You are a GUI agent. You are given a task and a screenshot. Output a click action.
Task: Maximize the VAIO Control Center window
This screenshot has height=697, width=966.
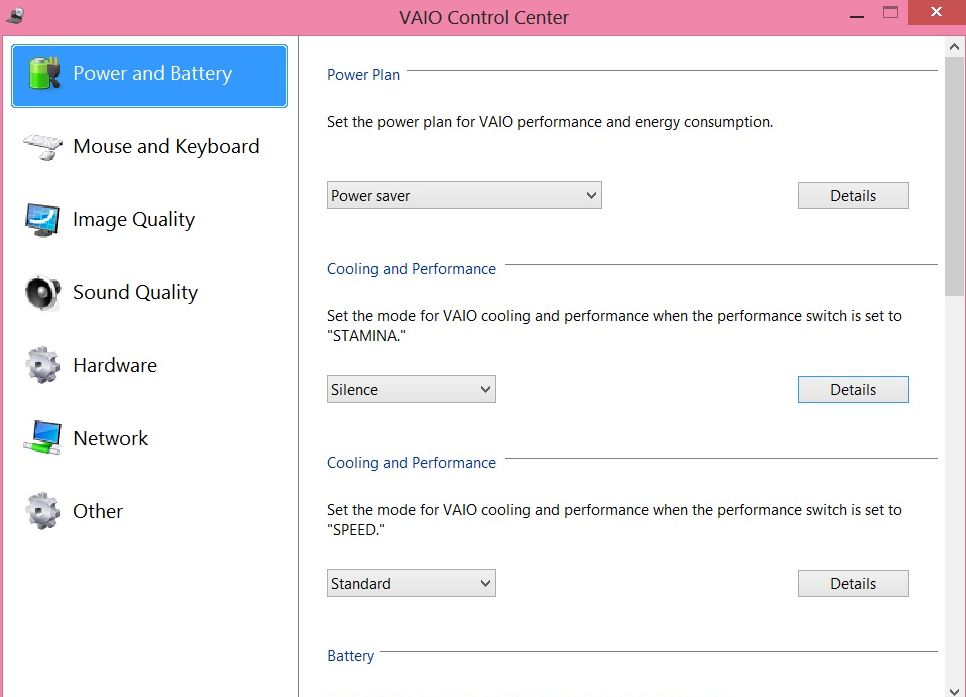pos(890,13)
